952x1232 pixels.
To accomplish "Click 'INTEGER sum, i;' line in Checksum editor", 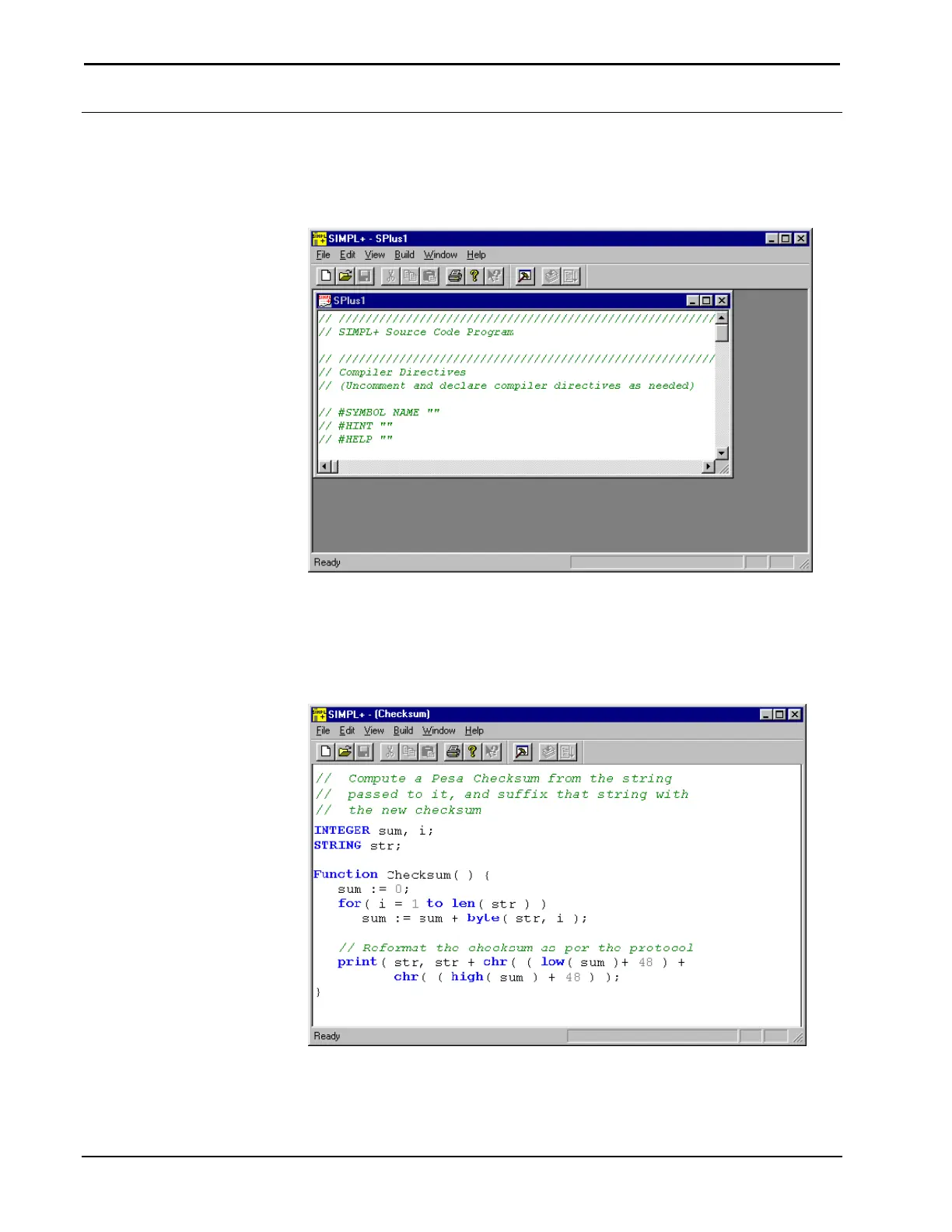I will [x=374, y=831].
